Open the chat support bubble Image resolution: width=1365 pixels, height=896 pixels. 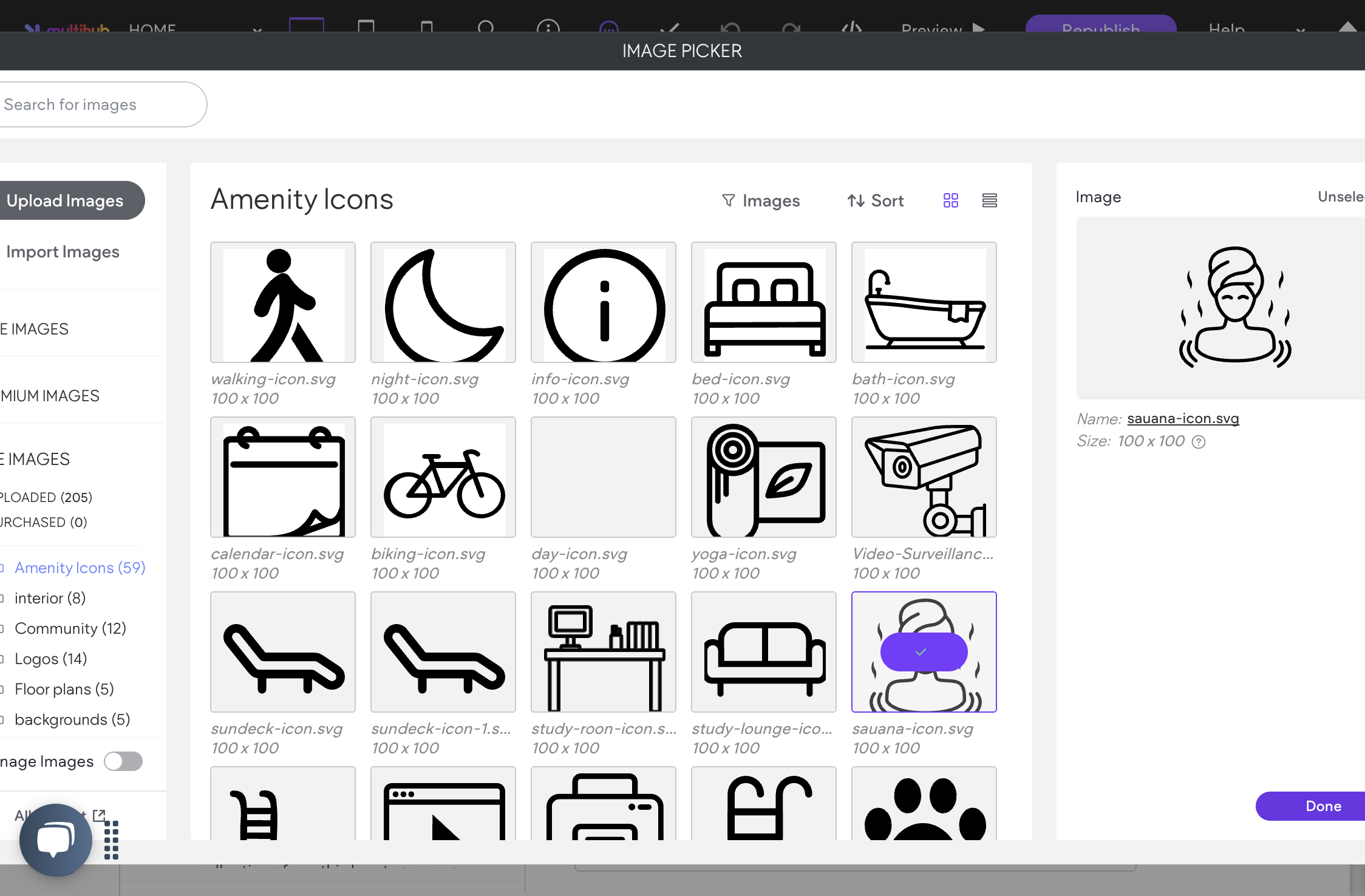[x=56, y=840]
